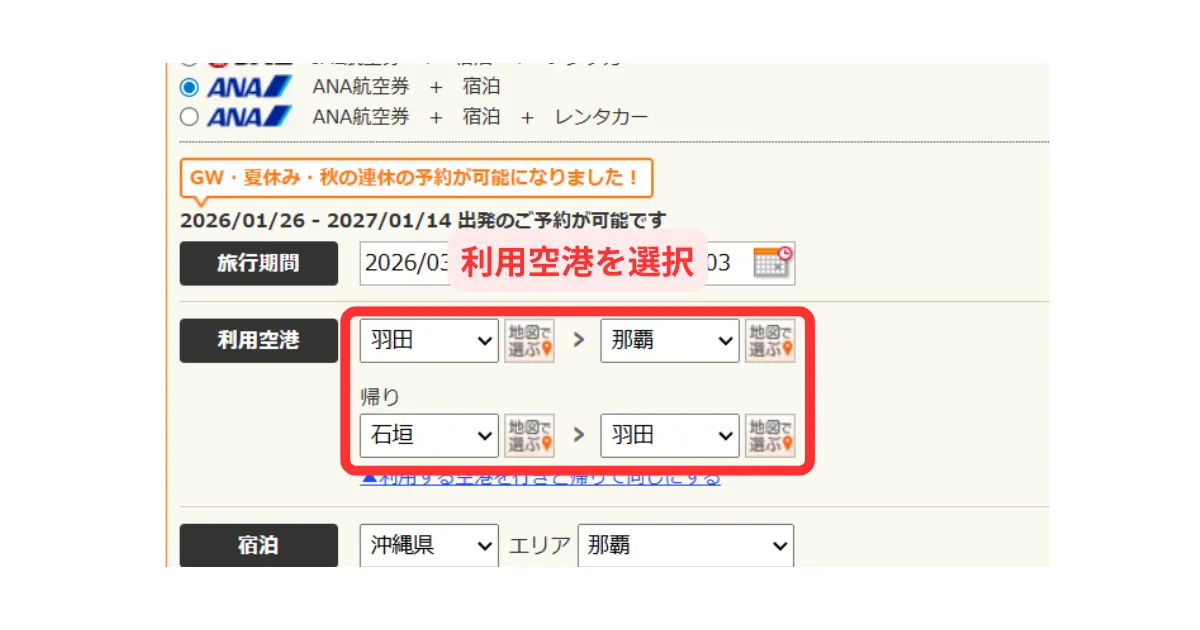Open outbound departure airport dropdown showing 羽田

click(x=429, y=341)
